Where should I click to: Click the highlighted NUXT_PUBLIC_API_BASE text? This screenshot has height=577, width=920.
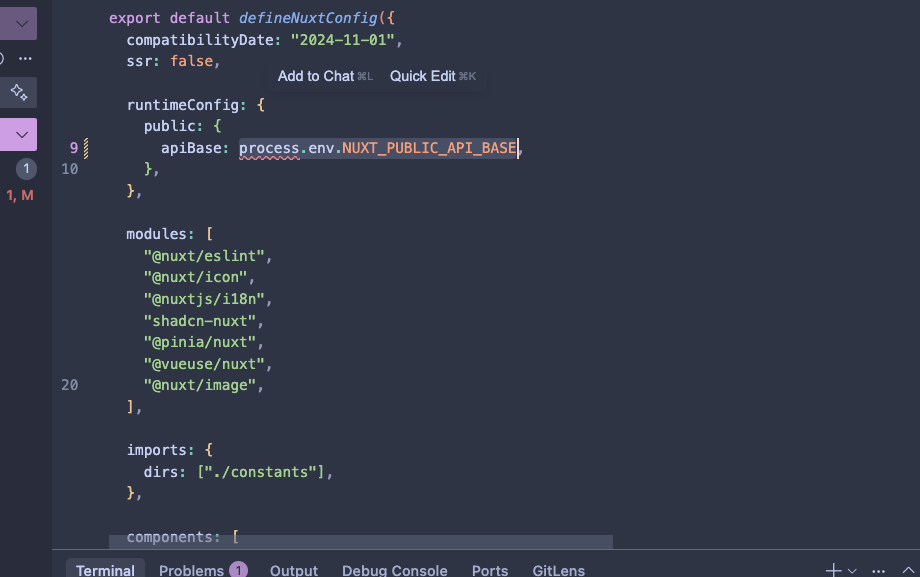(x=428, y=147)
